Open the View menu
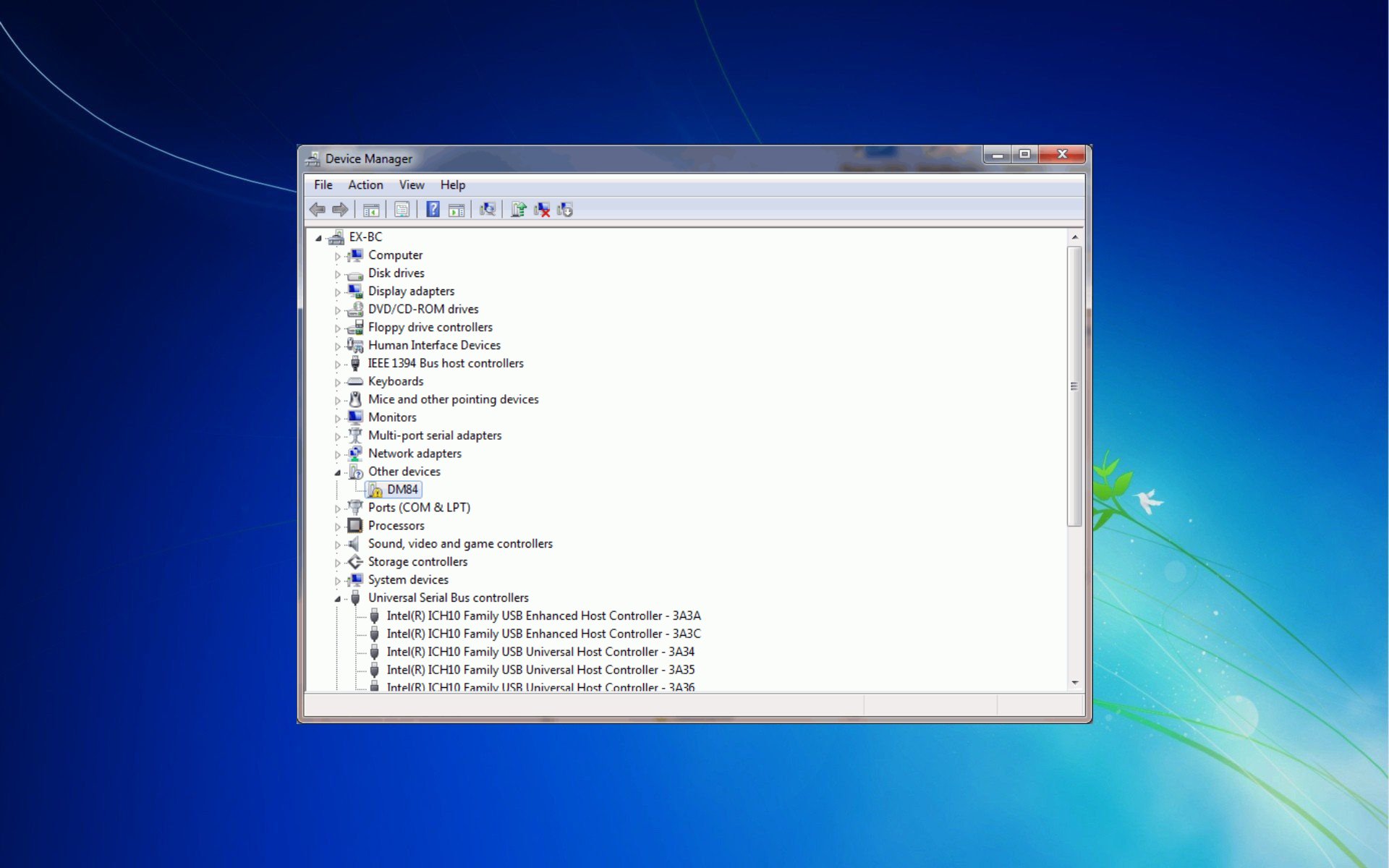1389x868 pixels. [412, 185]
